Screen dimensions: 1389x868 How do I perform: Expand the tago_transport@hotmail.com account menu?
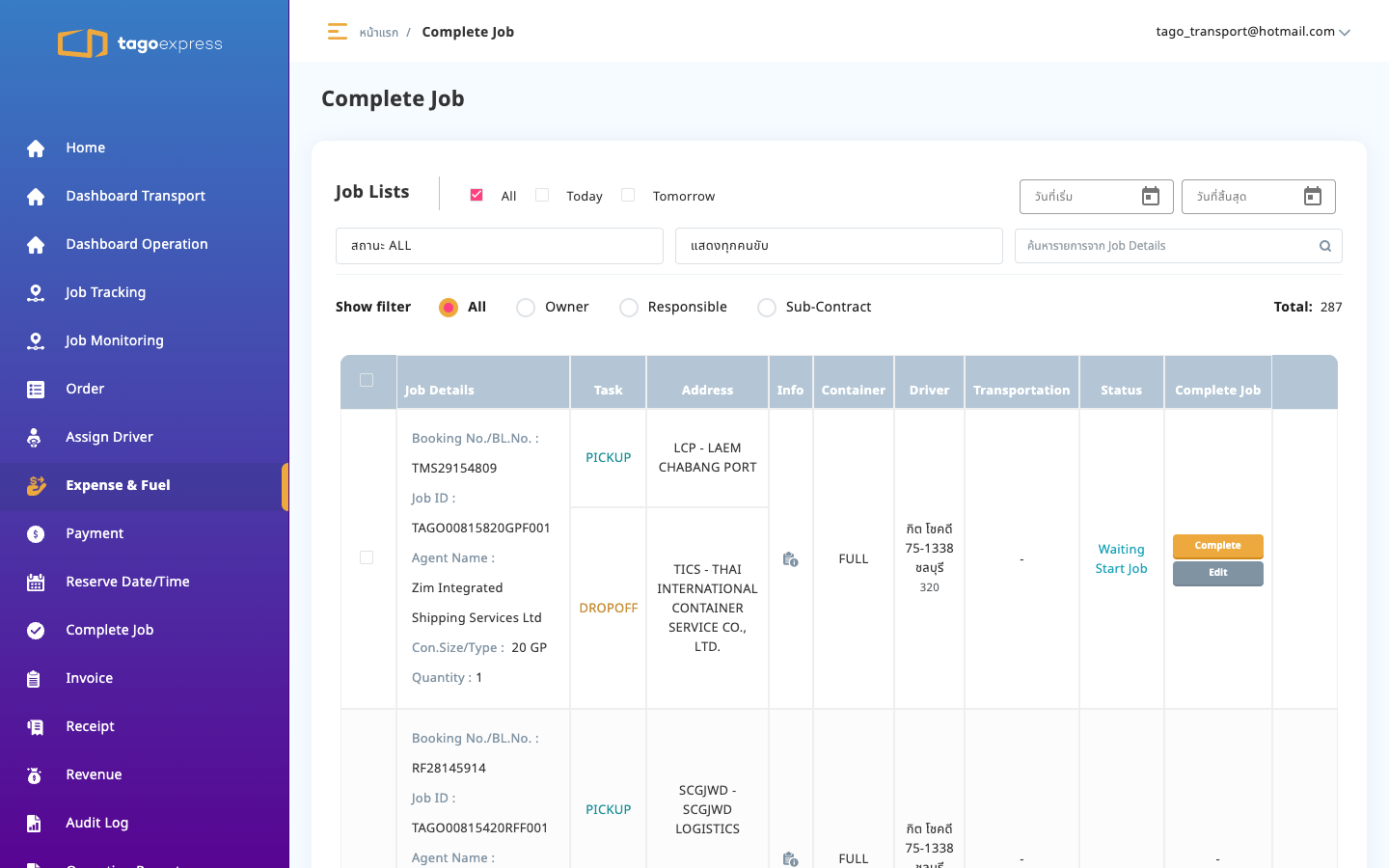1253,32
